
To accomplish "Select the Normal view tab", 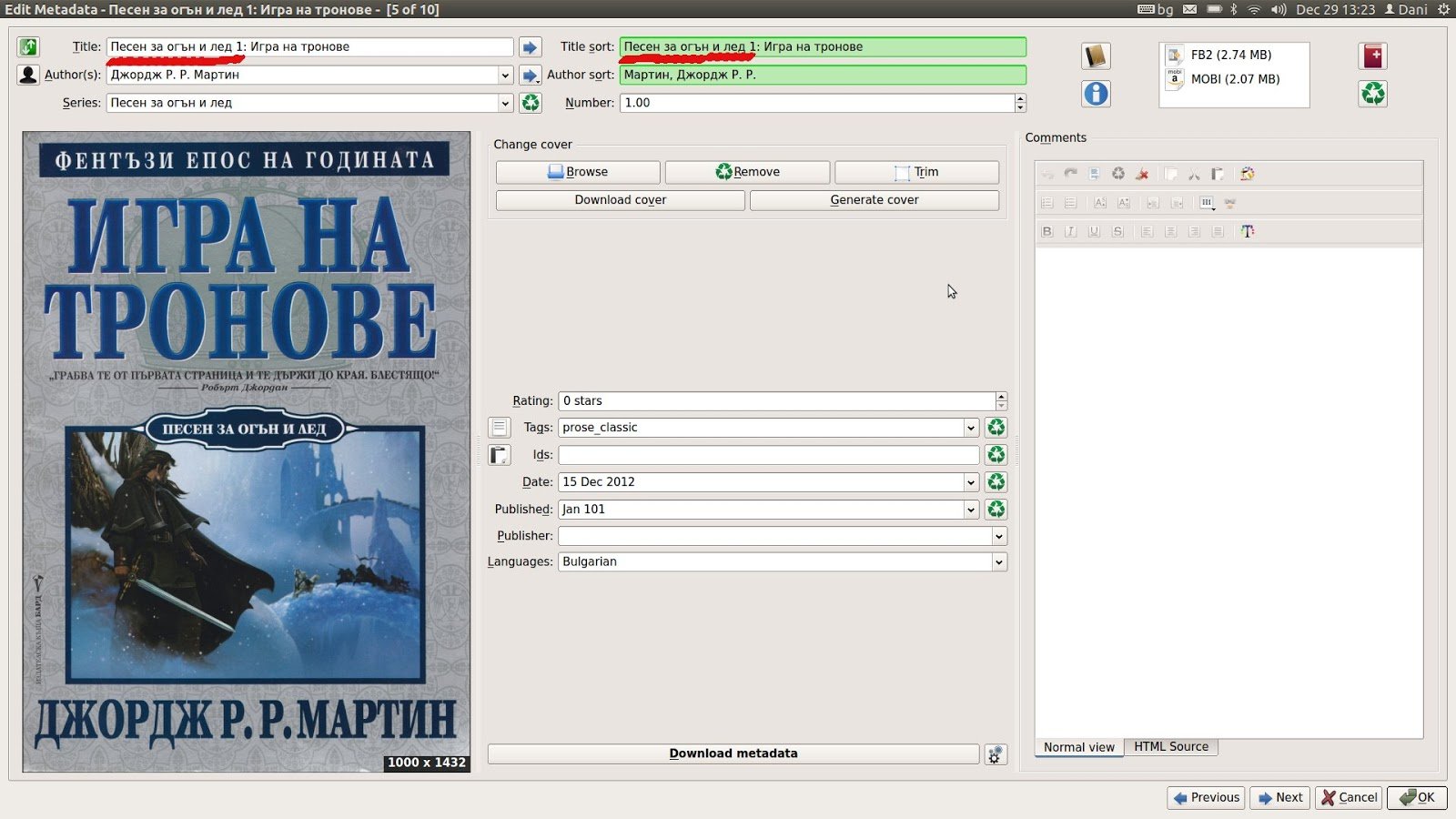I will click(x=1078, y=747).
